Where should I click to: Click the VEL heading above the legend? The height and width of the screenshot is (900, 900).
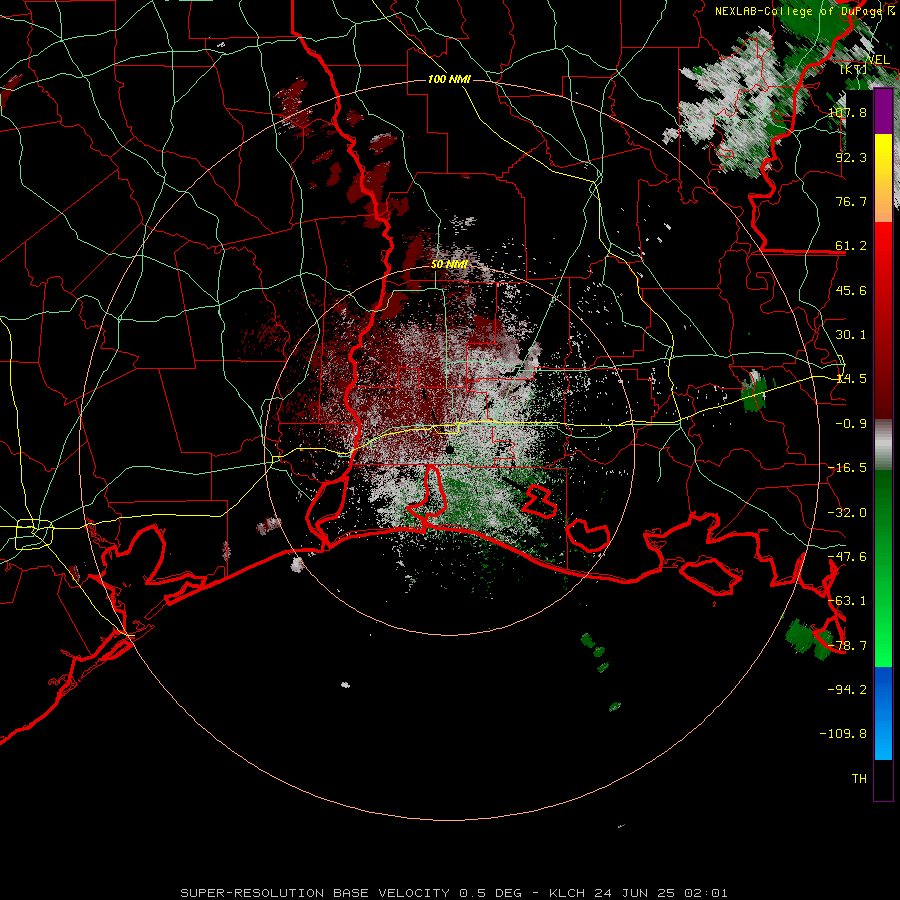(879, 60)
